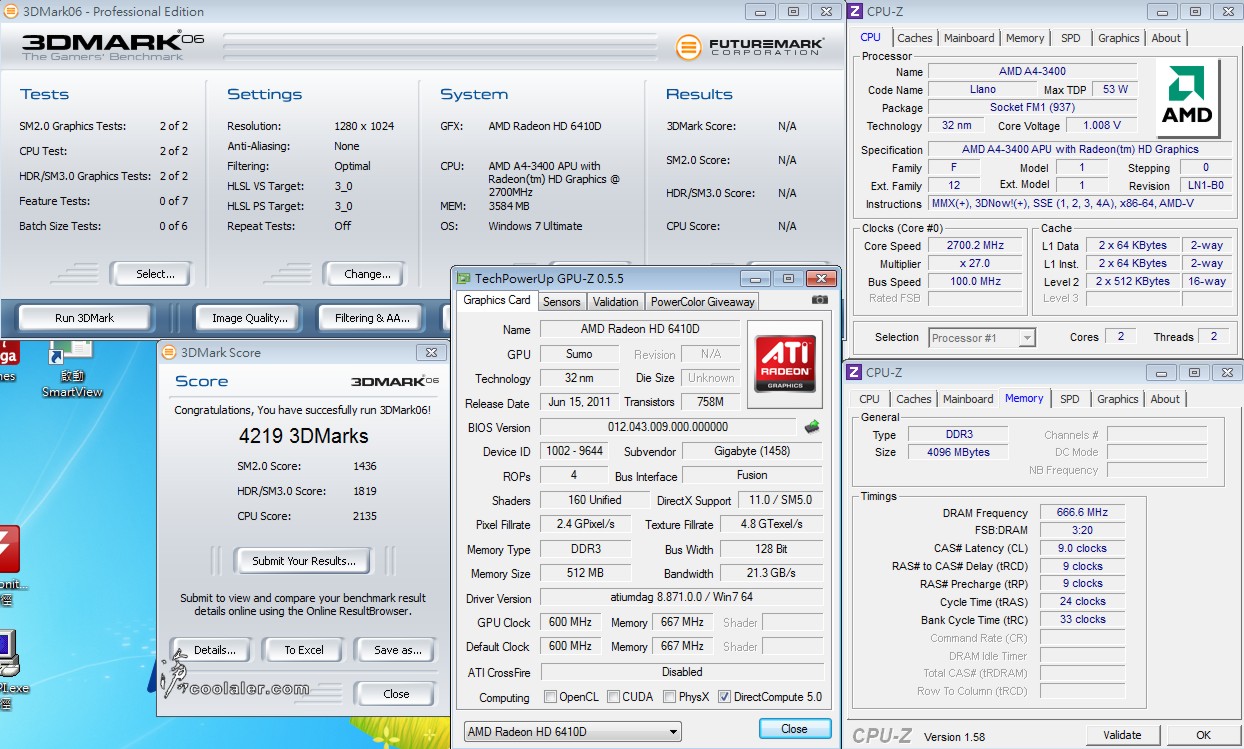This screenshot has width=1244, height=749.
Task: Click the Futuremark Corporation logo
Action: pyautogui.click(x=749, y=46)
